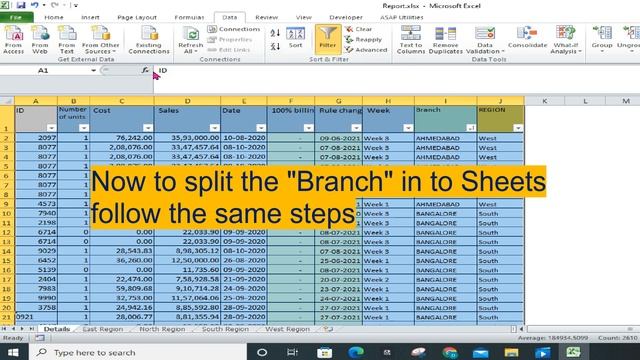Open Branch column filter dropdown

pos(471,128)
